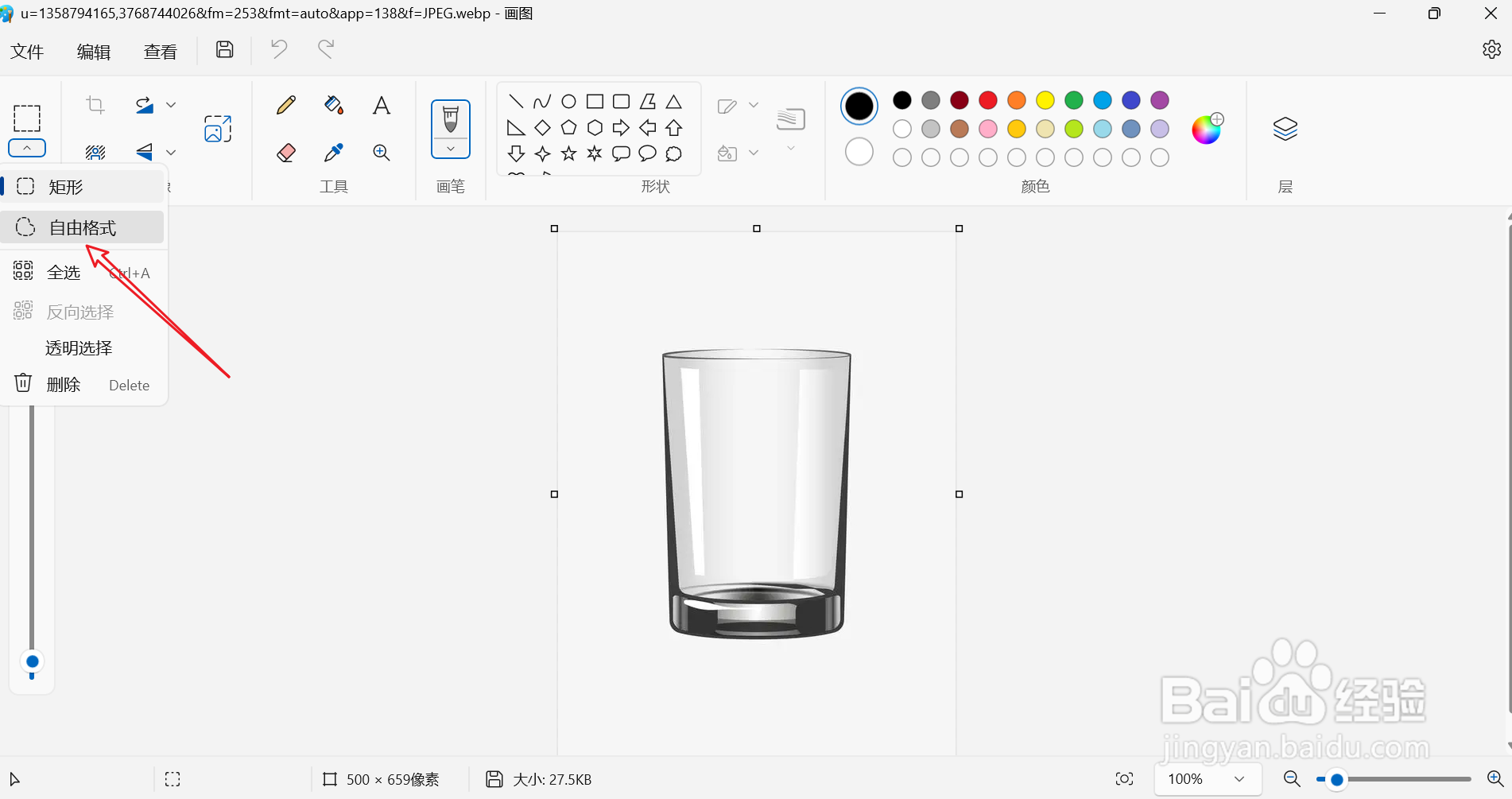This screenshot has width=1512, height=799.
Task: Select the Oval shape
Action: pos(568,101)
